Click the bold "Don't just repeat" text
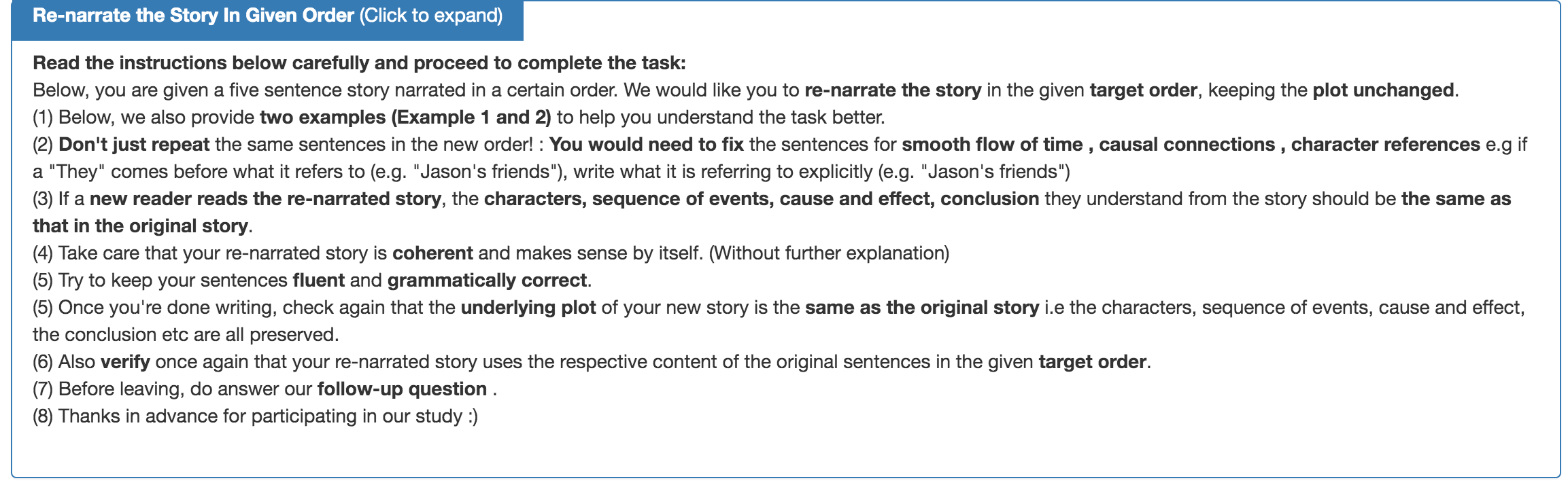This screenshot has height=485, width=1568. click(x=134, y=145)
